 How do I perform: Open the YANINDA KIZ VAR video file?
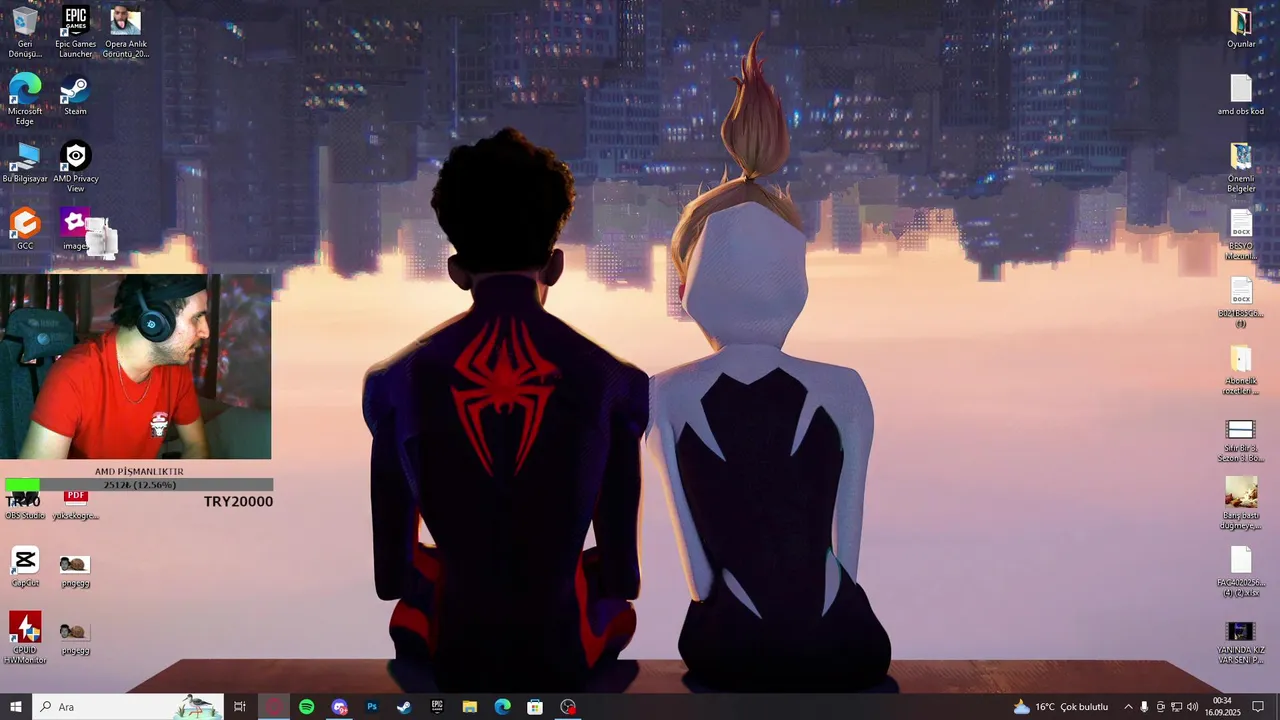[1241, 642]
